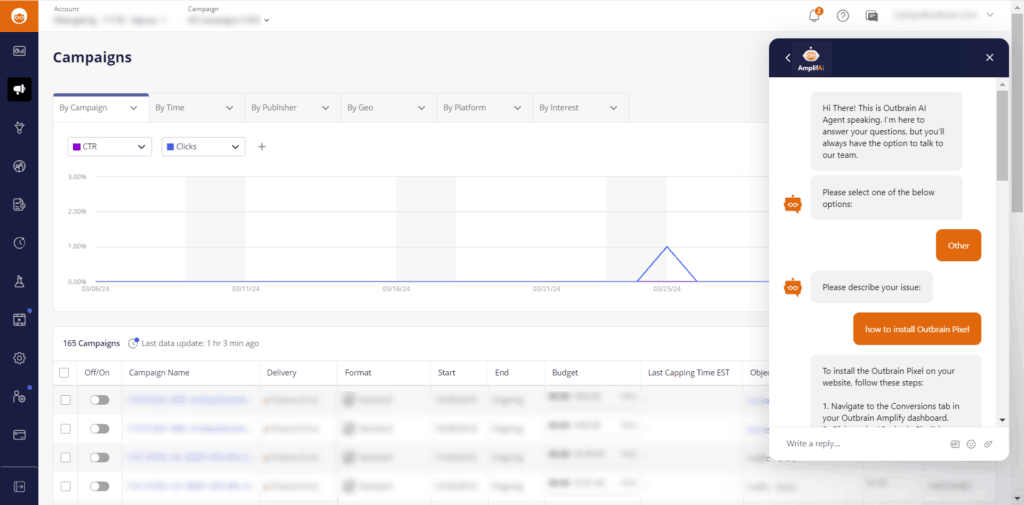Toggle the third campaign Off/On switch
The height and width of the screenshot is (505, 1024).
[x=99, y=457]
